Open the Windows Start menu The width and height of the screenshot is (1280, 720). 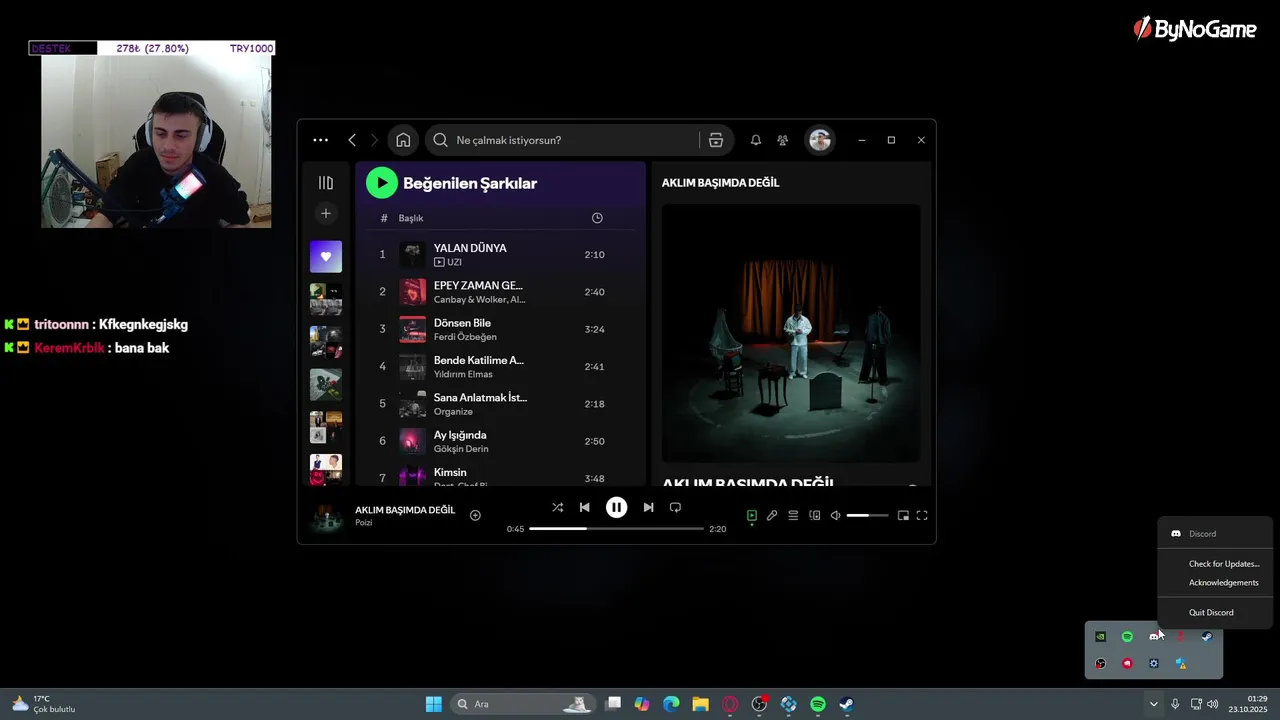click(x=434, y=704)
